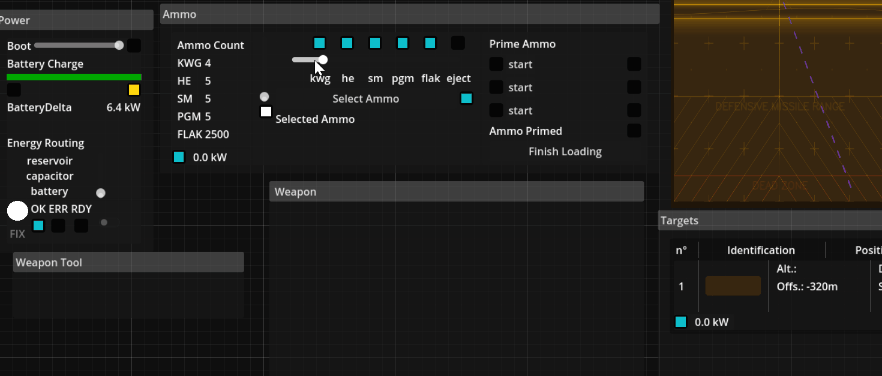The width and height of the screenshot is (882, 376).
Task: Click the battery routing knob
Action: [101, 193]
